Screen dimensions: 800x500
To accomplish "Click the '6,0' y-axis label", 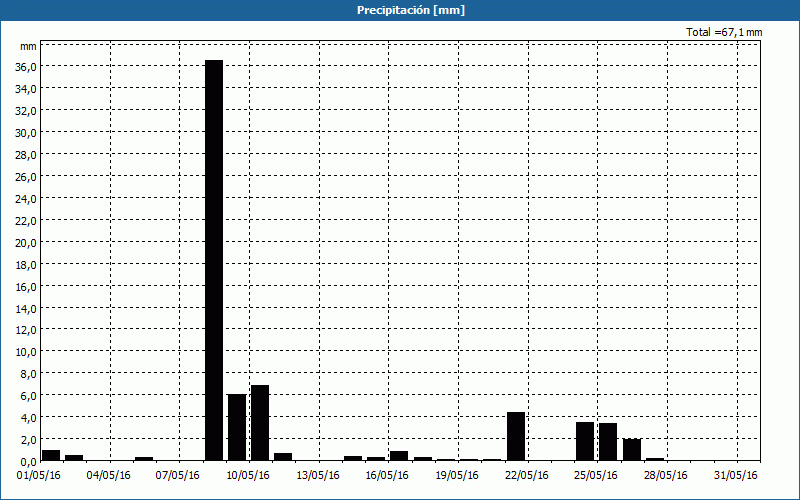I will point(28,395).
